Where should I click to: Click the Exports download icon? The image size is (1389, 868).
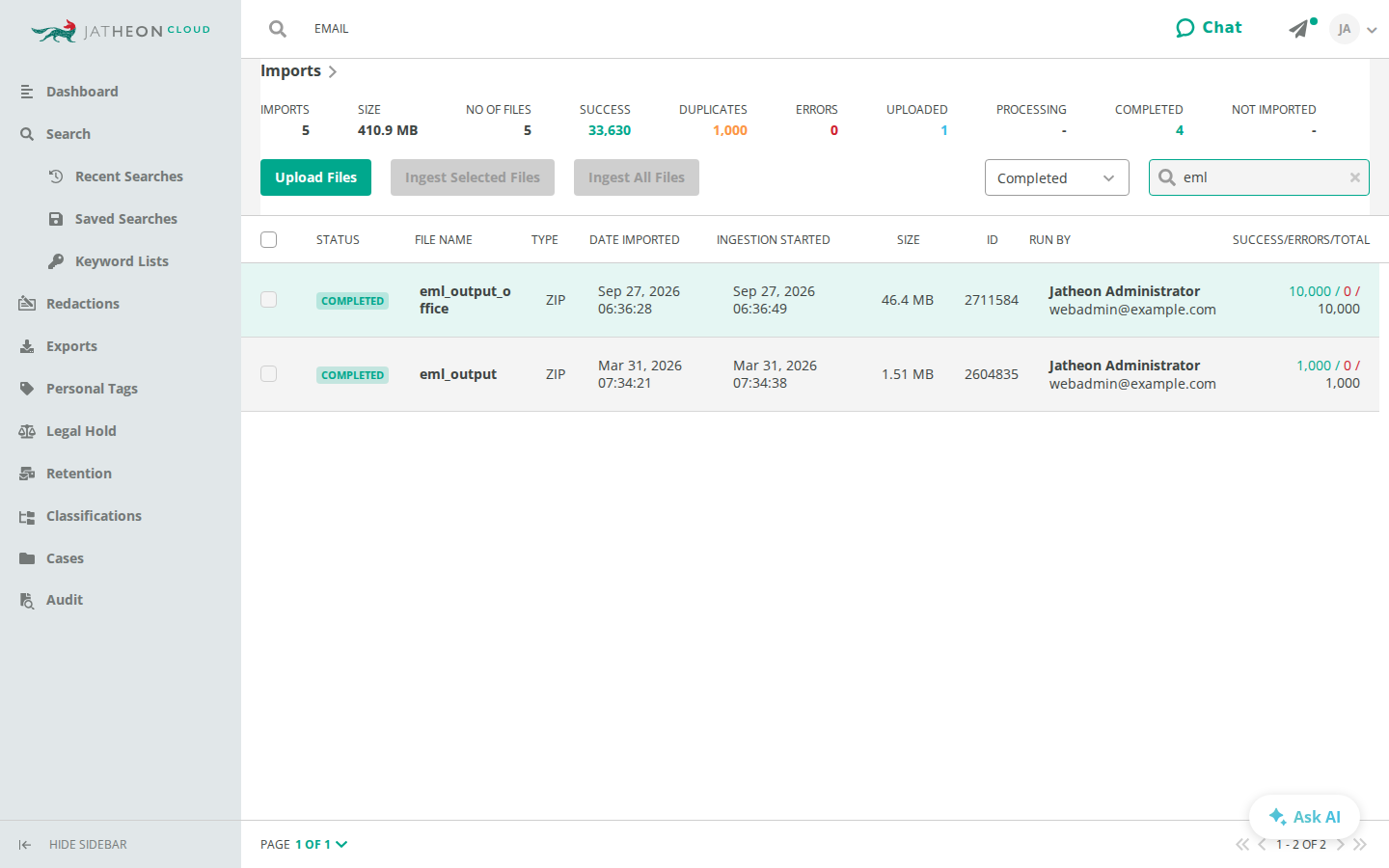(27, 346)
